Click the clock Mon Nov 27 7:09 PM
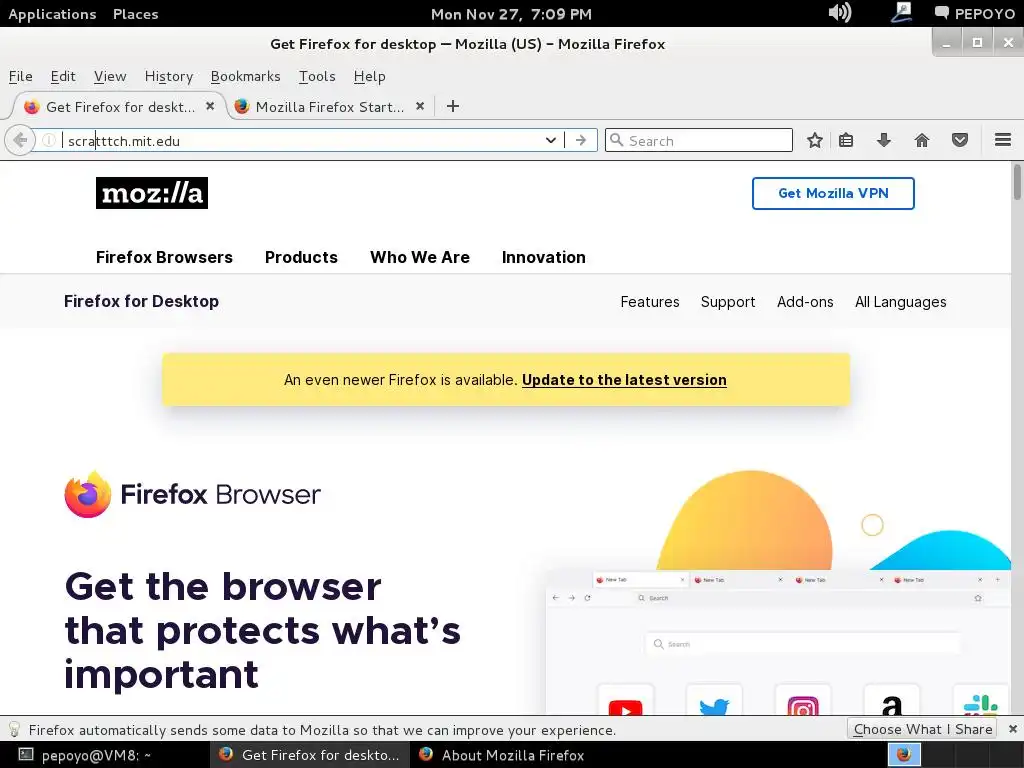1024x768 pixels. click(x=511, y=14)
